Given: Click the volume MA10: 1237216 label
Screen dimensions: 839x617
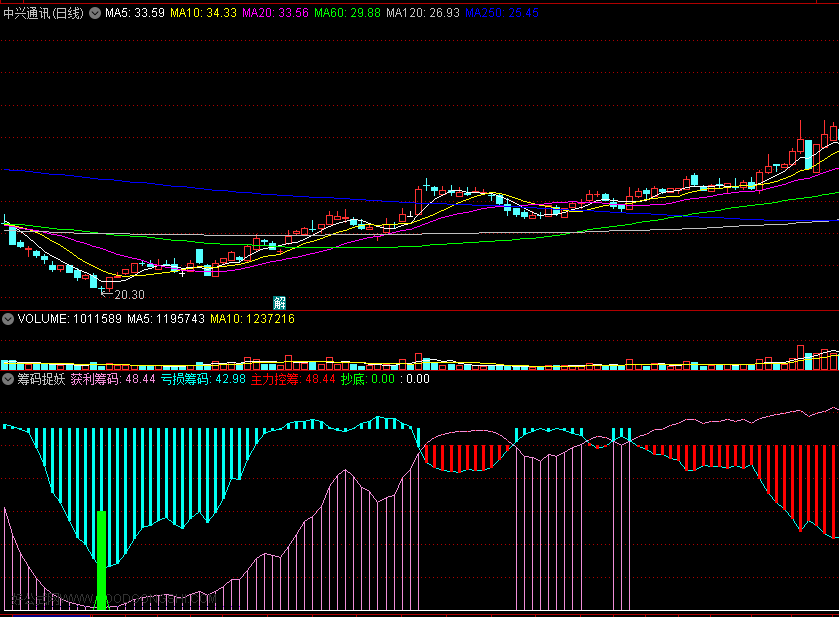Looking at the screenshot, I should point(253,319).
